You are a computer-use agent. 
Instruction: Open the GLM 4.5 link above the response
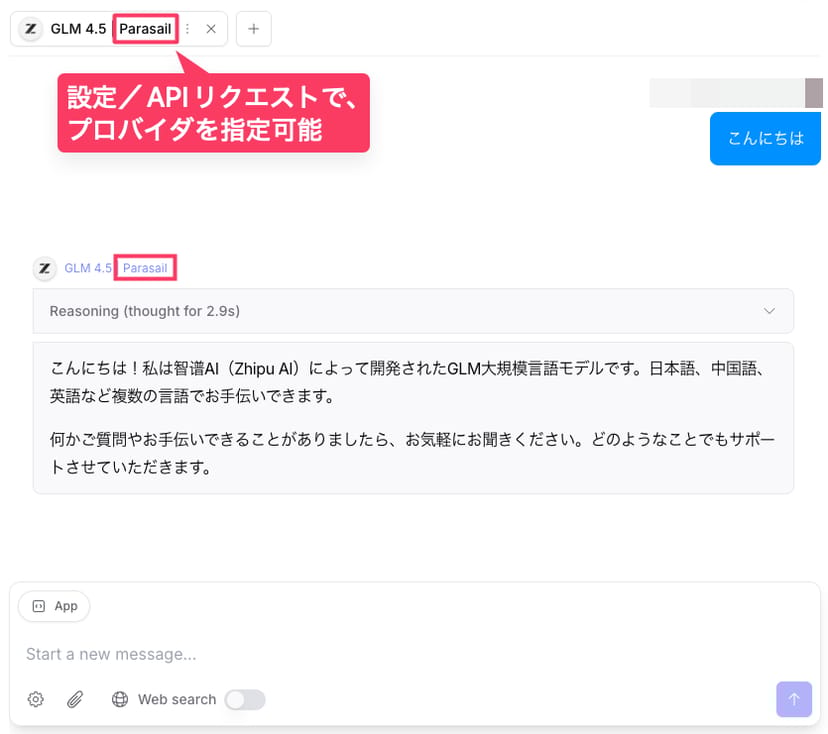pyautogui.click(x=88, y=268)
